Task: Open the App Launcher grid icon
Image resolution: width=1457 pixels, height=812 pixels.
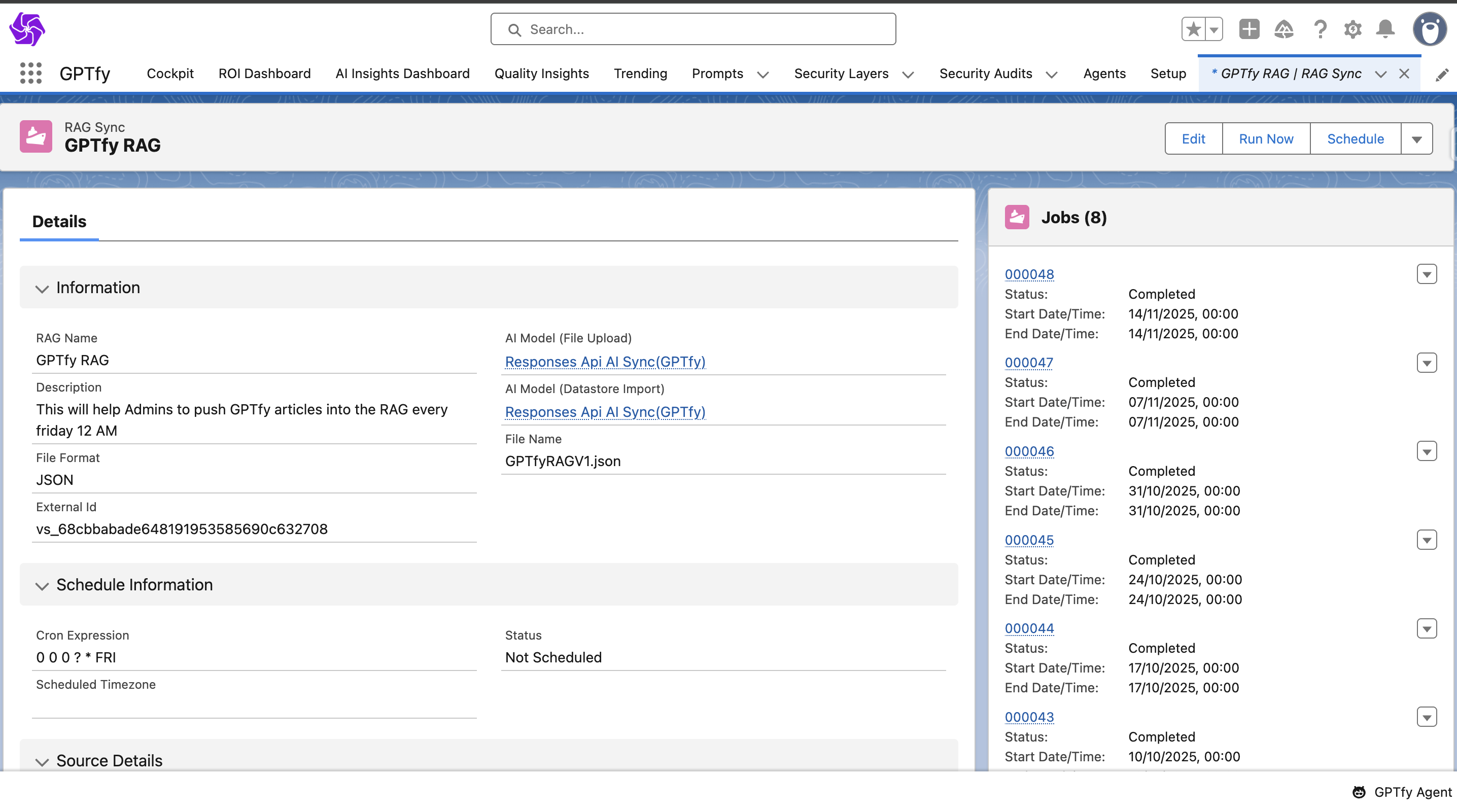Action: click(x=30, y=74)
